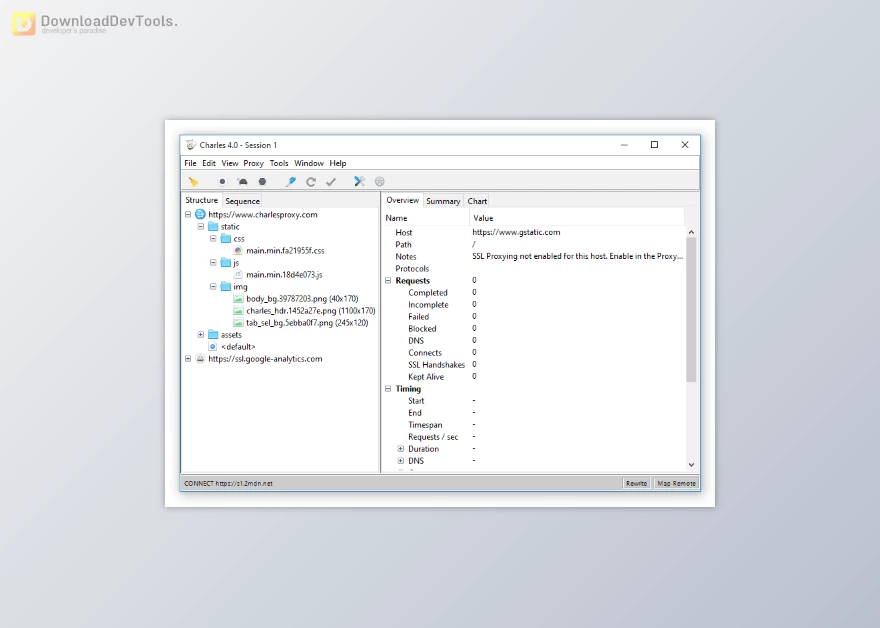Click the static folder icon
The image size is (880, 628).
click(213, 227)
